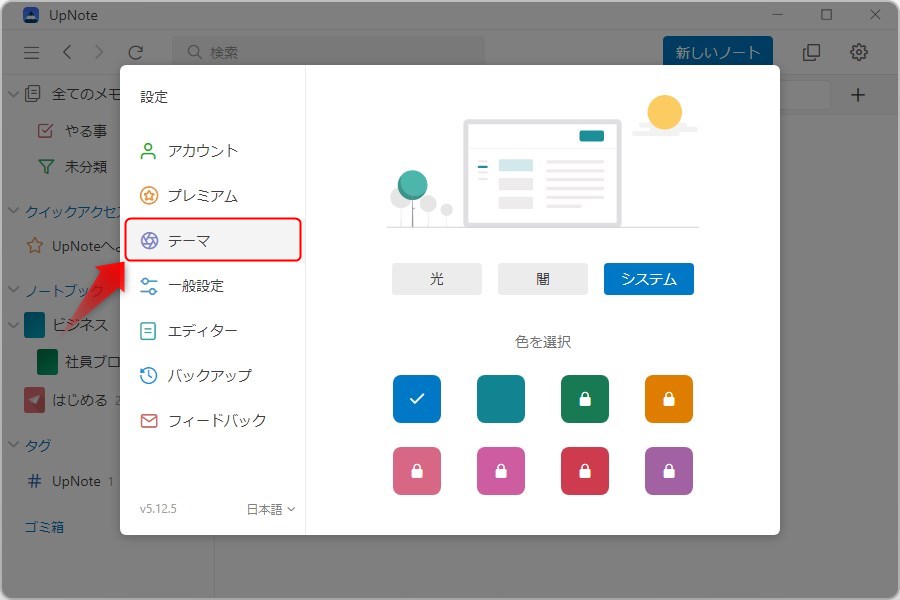Open アカウント settings tab
Image resolution: width=900 pixels, height=600 pixels.
click(213, 151)
